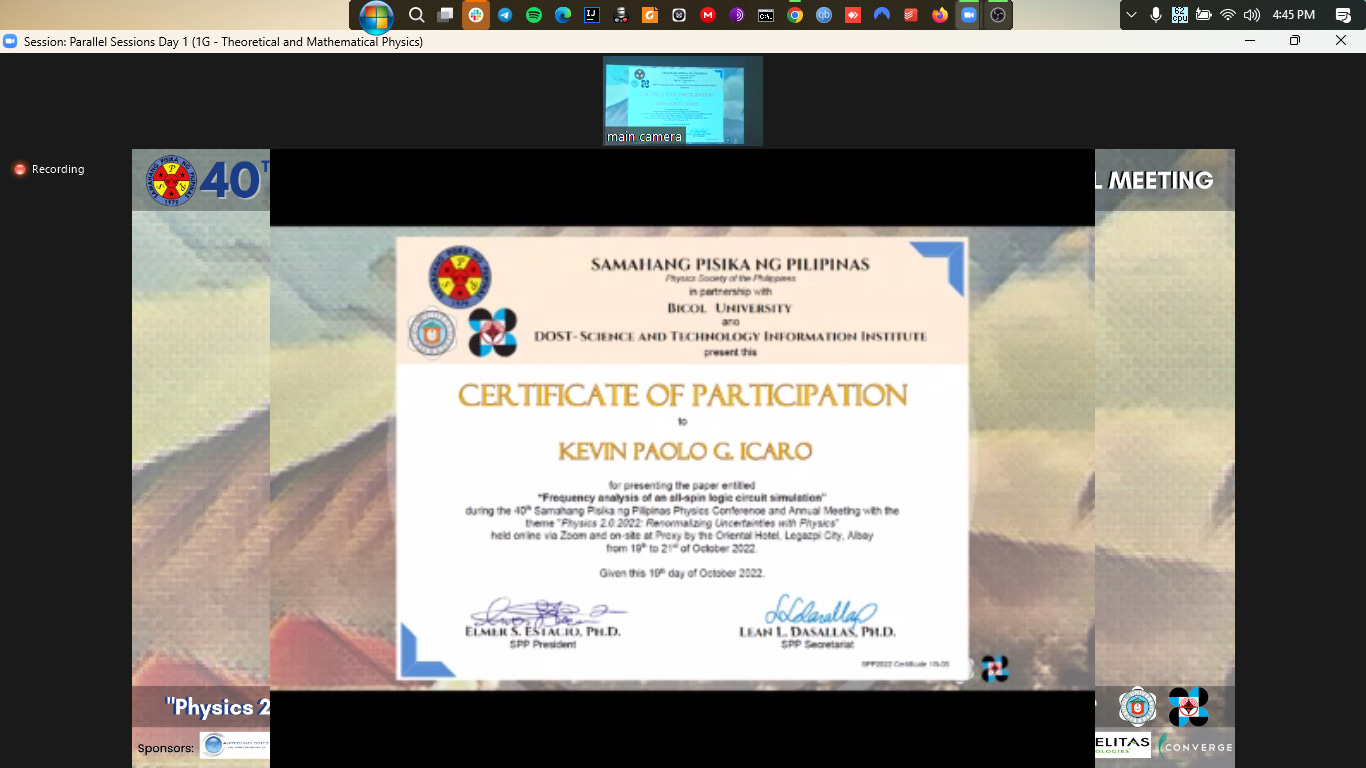Launch the Command Prompt from the taskbar
The width and height of the screenshot is (1366, 768).
click(765, 15)
